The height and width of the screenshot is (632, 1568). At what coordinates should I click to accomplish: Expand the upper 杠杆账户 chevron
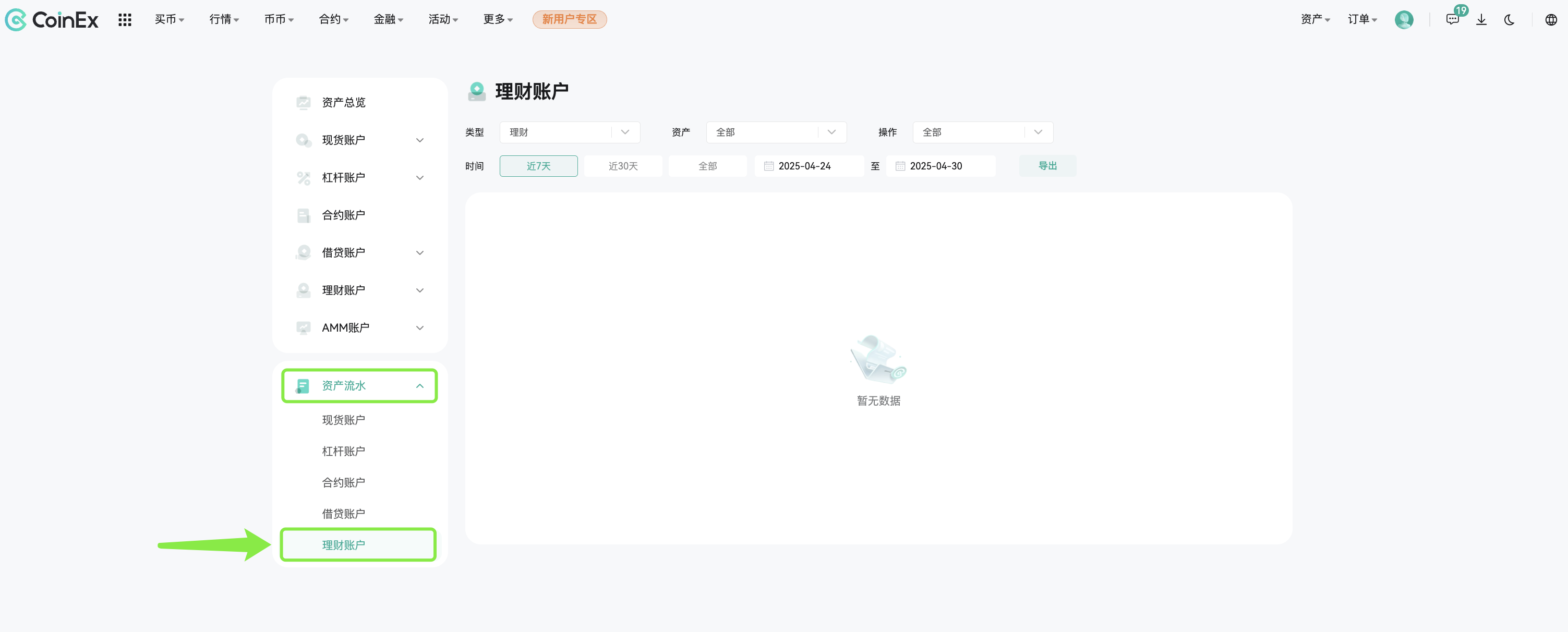420,178
